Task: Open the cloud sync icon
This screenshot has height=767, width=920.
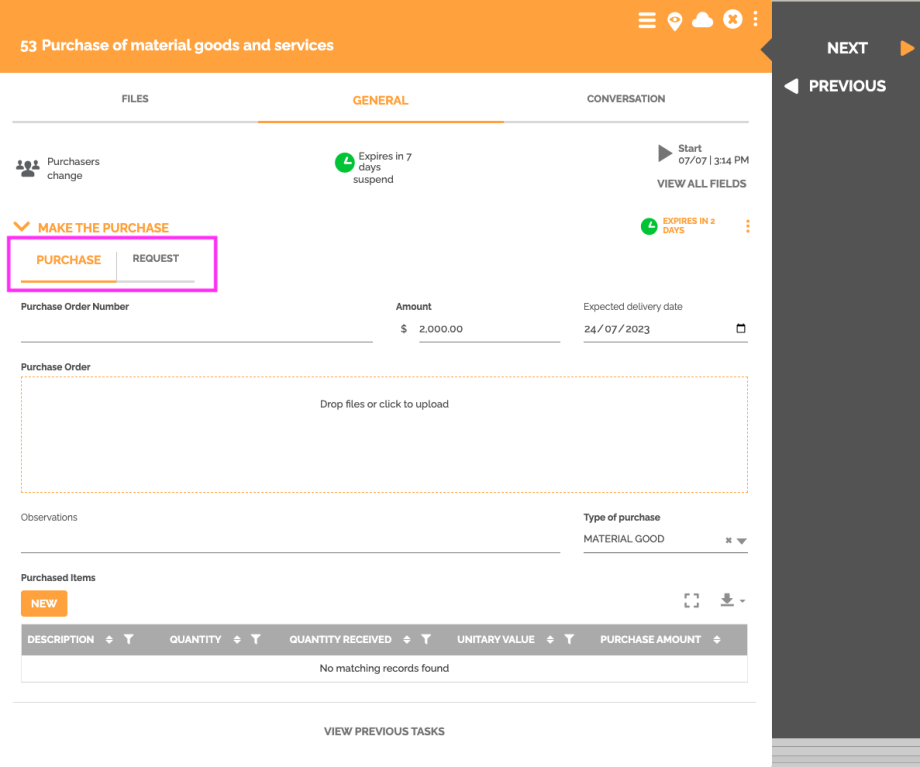Action: pyautogui.click(x=703, y=20)
